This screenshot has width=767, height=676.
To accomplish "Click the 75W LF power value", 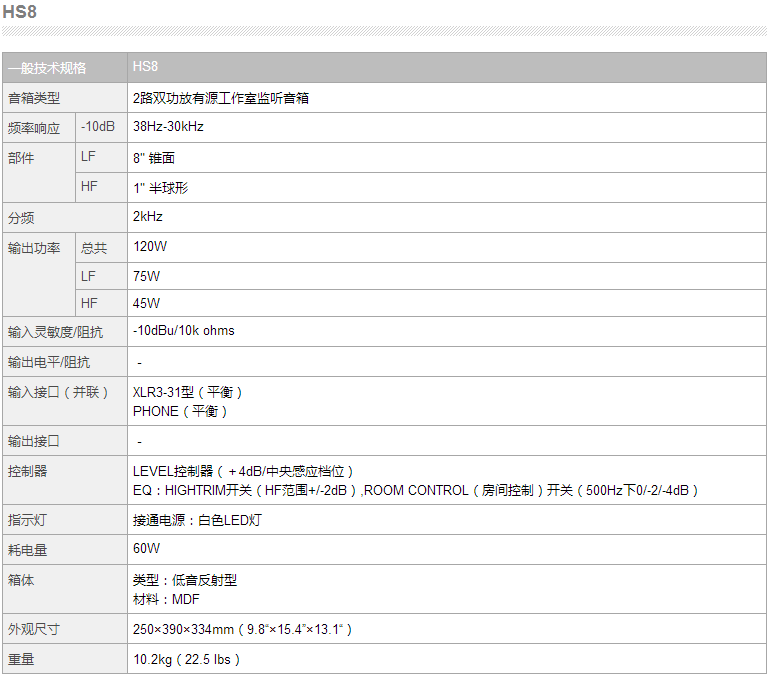I will (x=146, y=276).
